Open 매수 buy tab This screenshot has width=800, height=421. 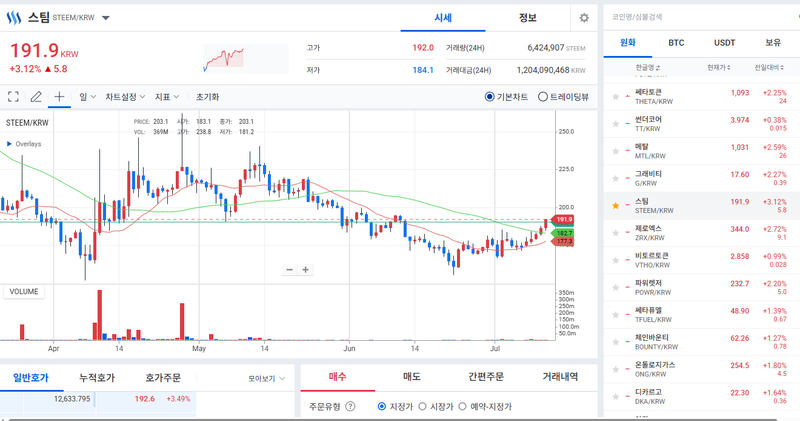coord(337,377)
